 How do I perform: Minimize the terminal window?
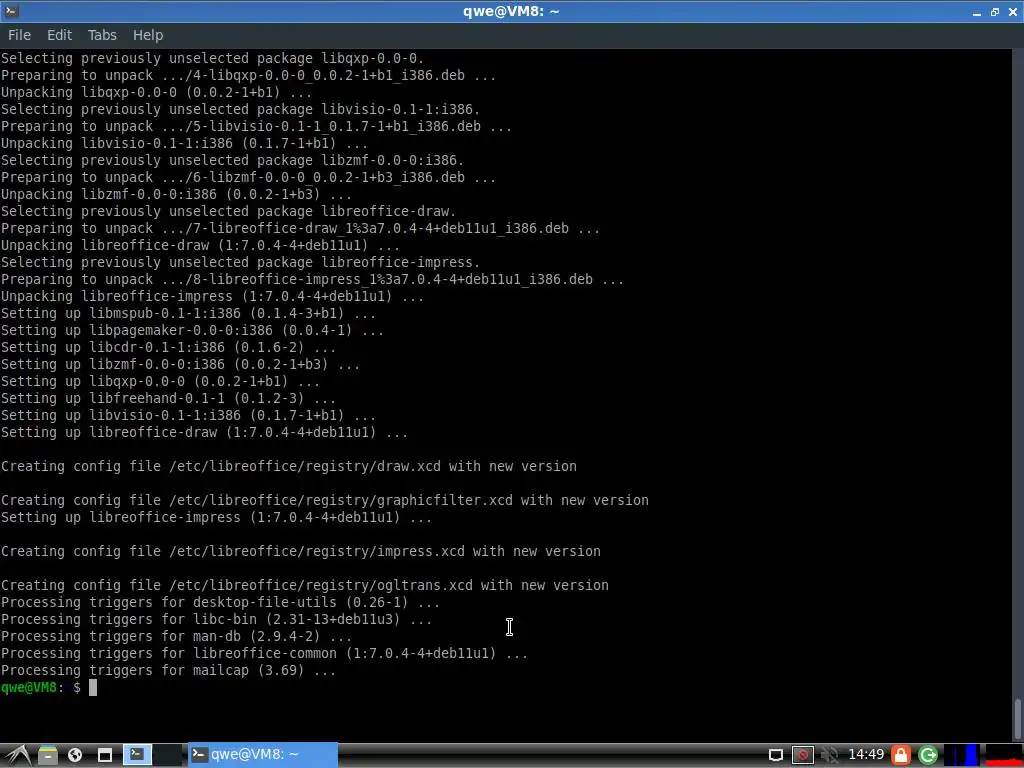[x=977, y=12]
